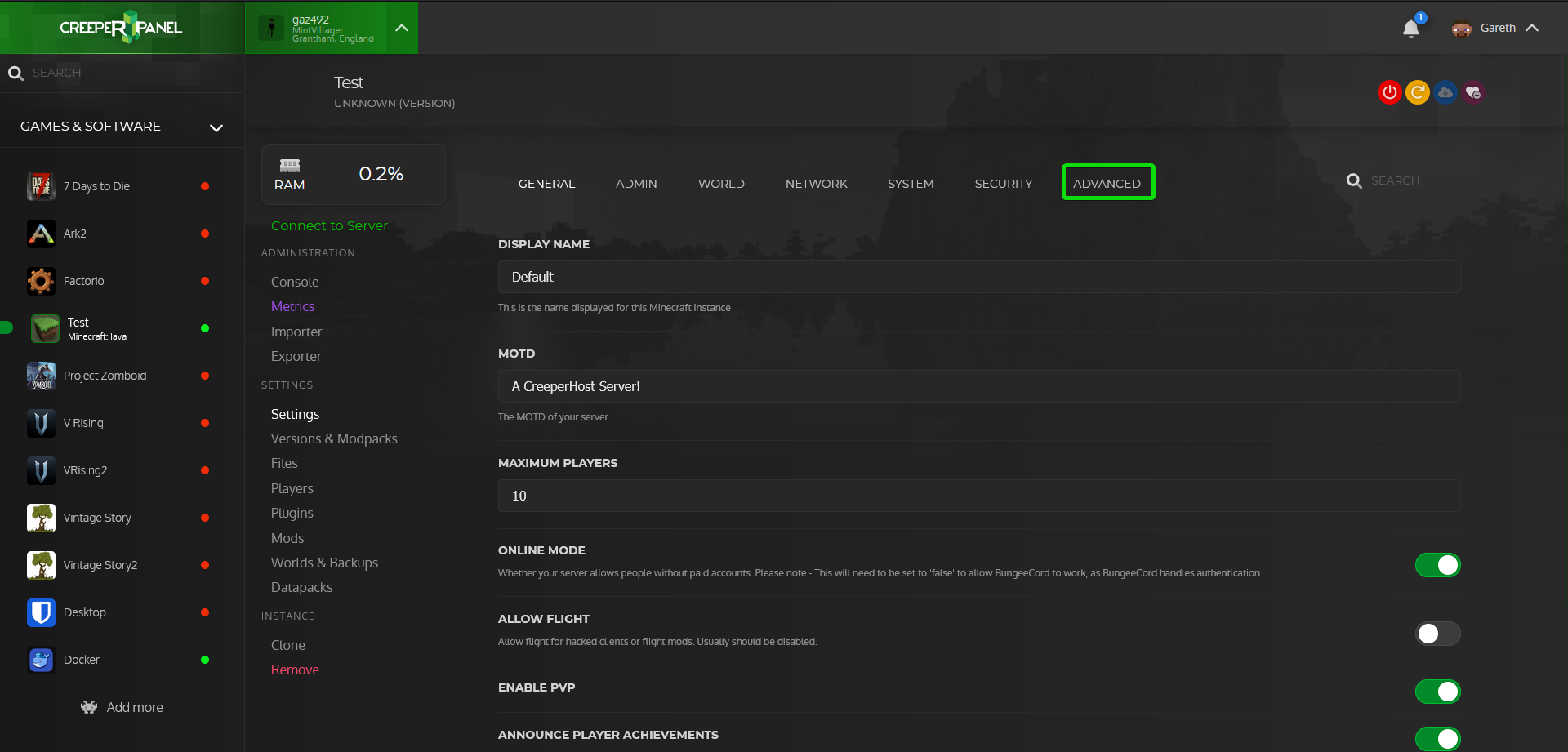Click the orange restart icon
1568x752 pixels.
click(1418, 92)
